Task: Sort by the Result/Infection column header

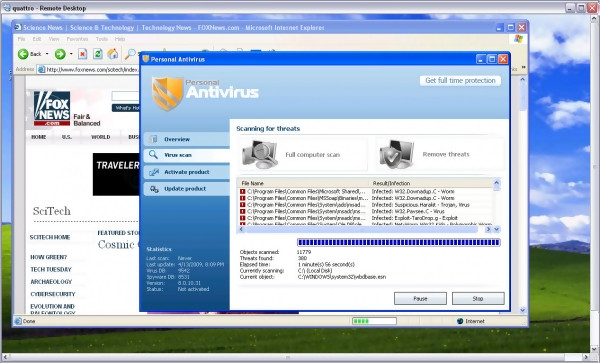Action: 430,183
